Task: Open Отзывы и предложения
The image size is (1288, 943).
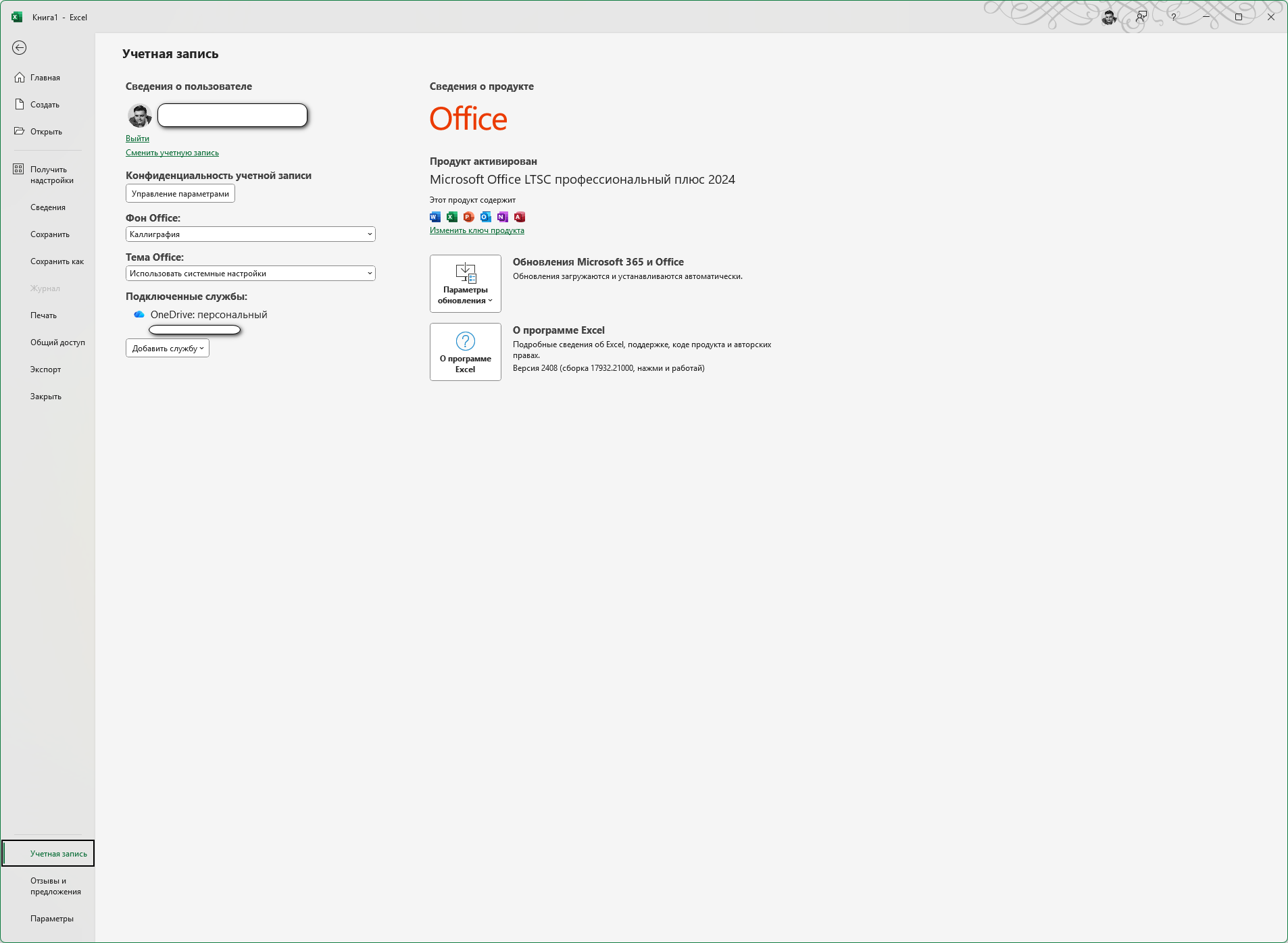Action: 55,886
